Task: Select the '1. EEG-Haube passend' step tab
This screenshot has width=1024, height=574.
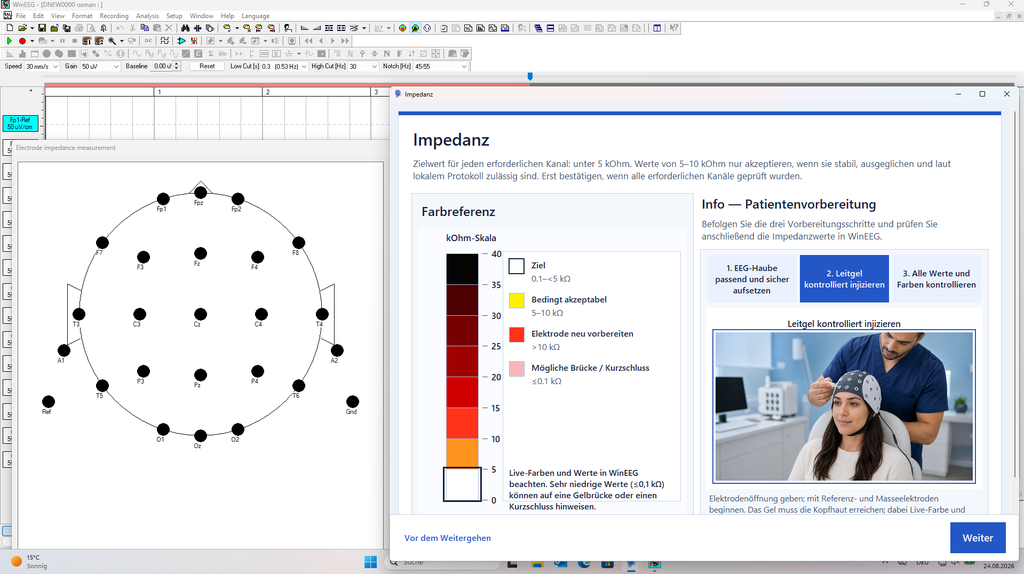Action: coord(752,279)
